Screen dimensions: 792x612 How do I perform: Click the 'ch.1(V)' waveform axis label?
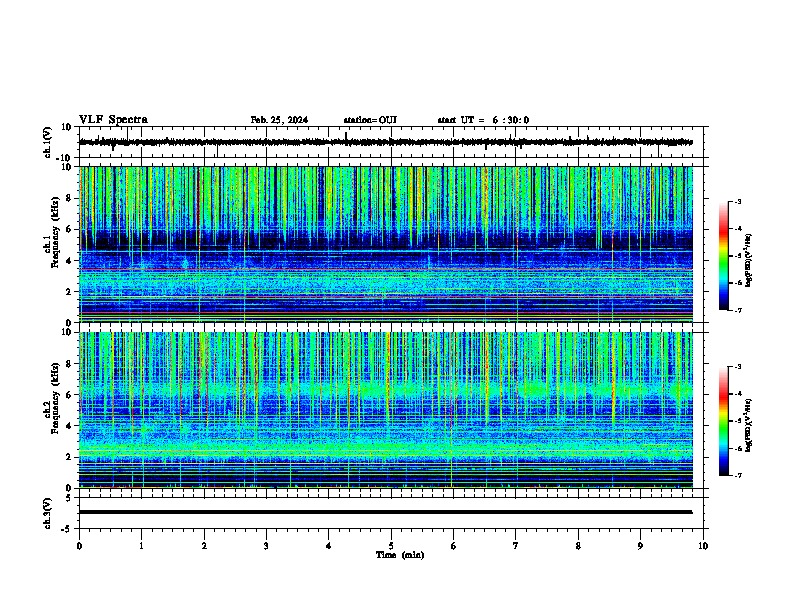coord(48,142)
